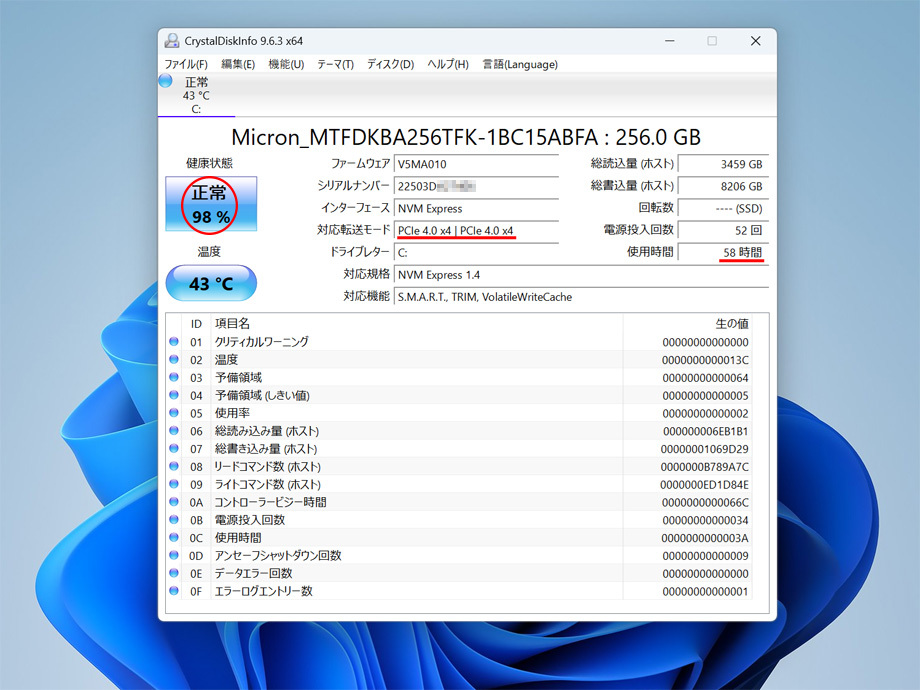Click the features field S.M.A.R.T., TRIM
Viewport: 920px width, 690px height.
click(581, 297)
